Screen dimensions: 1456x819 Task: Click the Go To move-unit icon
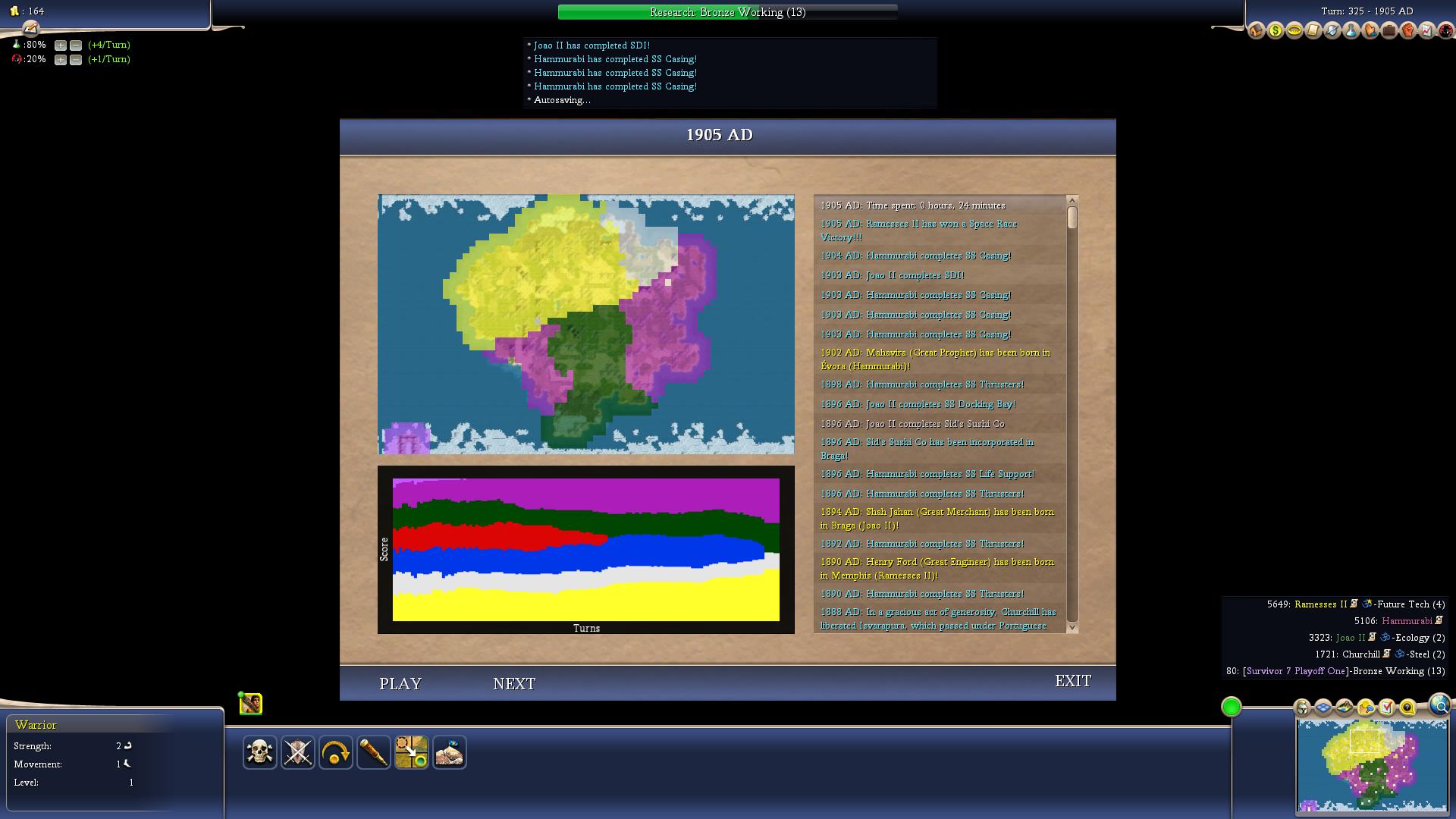point(412,752)
